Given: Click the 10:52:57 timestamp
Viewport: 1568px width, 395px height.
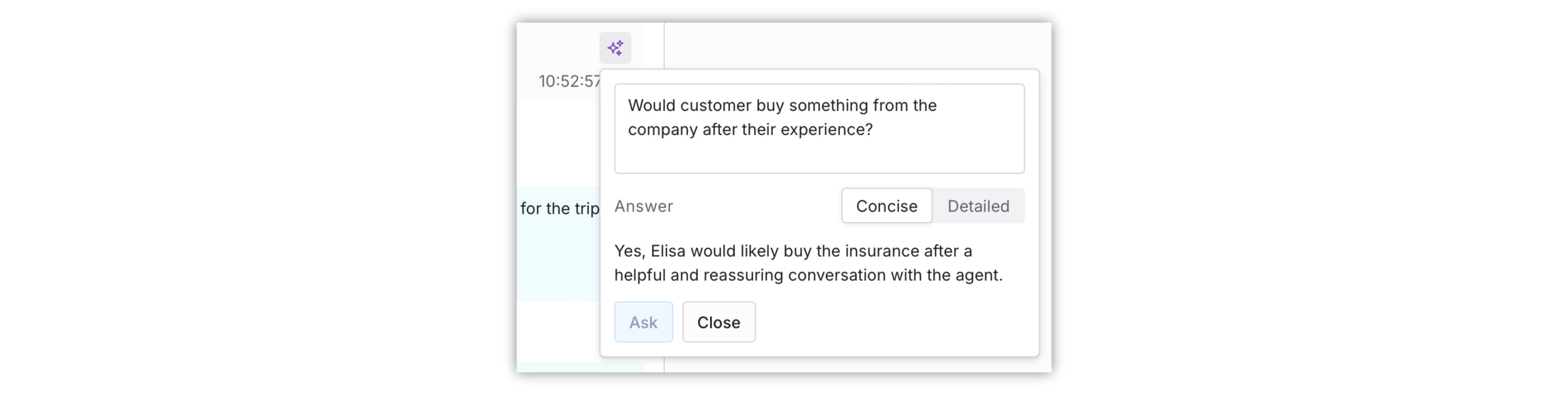Looking at the screenshot, I should 570,81.
